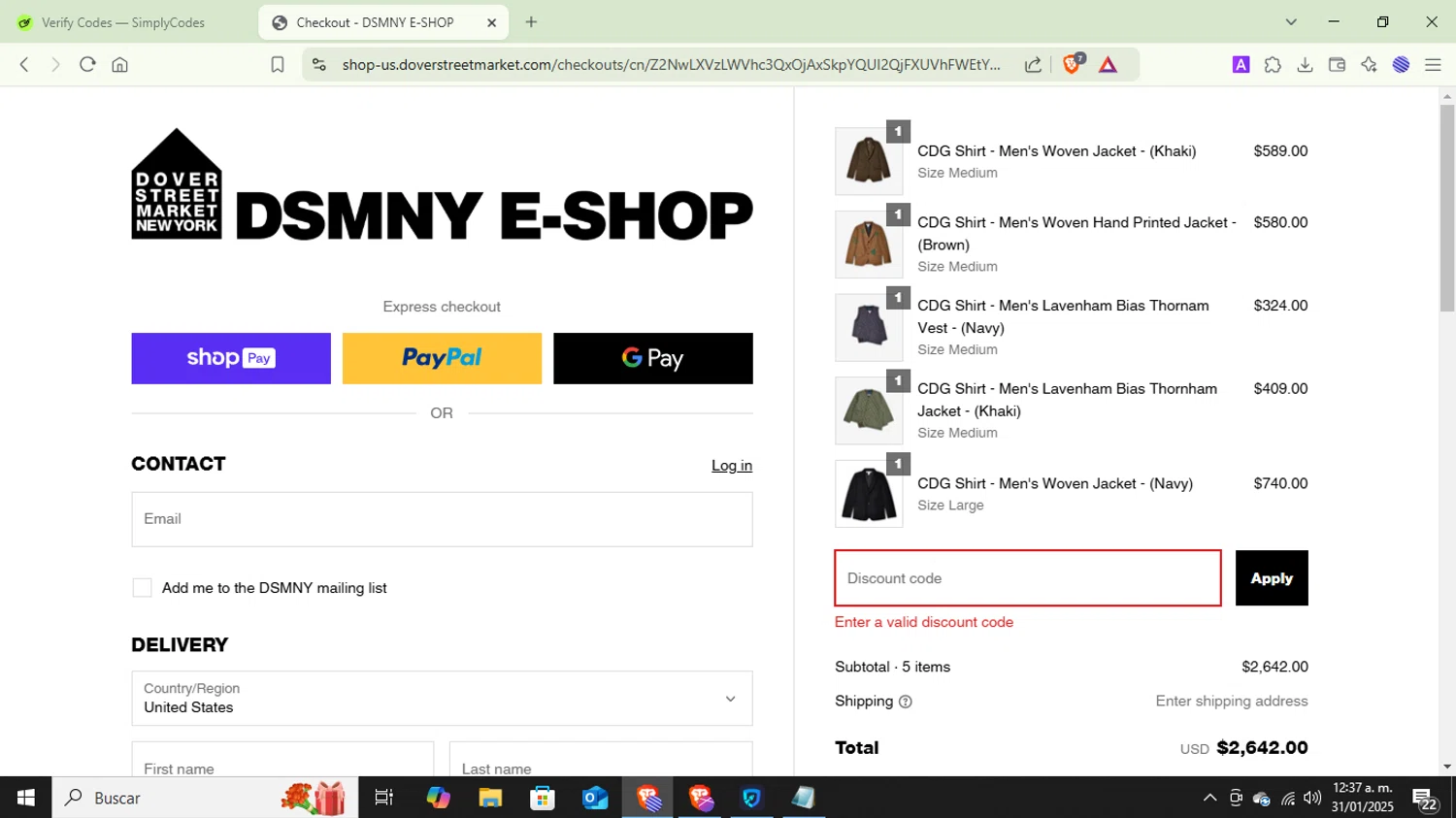Screen dimensions: 1456x818
Task: Pay with Shop Pay button
Action: tap(231, 358)
